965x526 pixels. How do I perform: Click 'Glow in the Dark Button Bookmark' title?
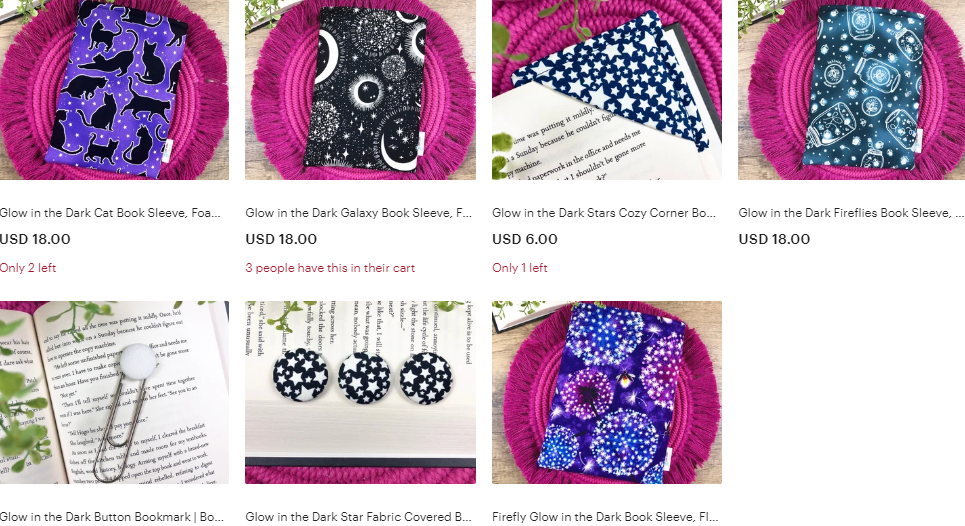tap(112, 517)
